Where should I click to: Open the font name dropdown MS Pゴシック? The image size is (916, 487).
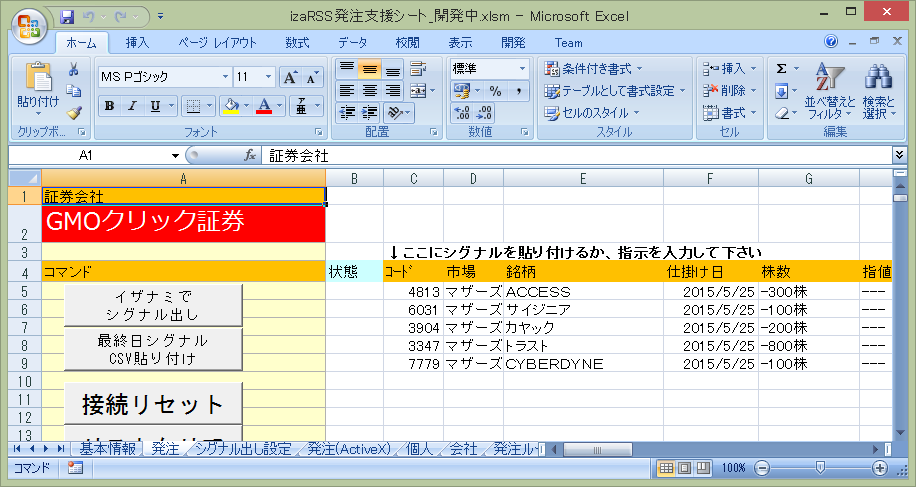[x=225, y=77]
